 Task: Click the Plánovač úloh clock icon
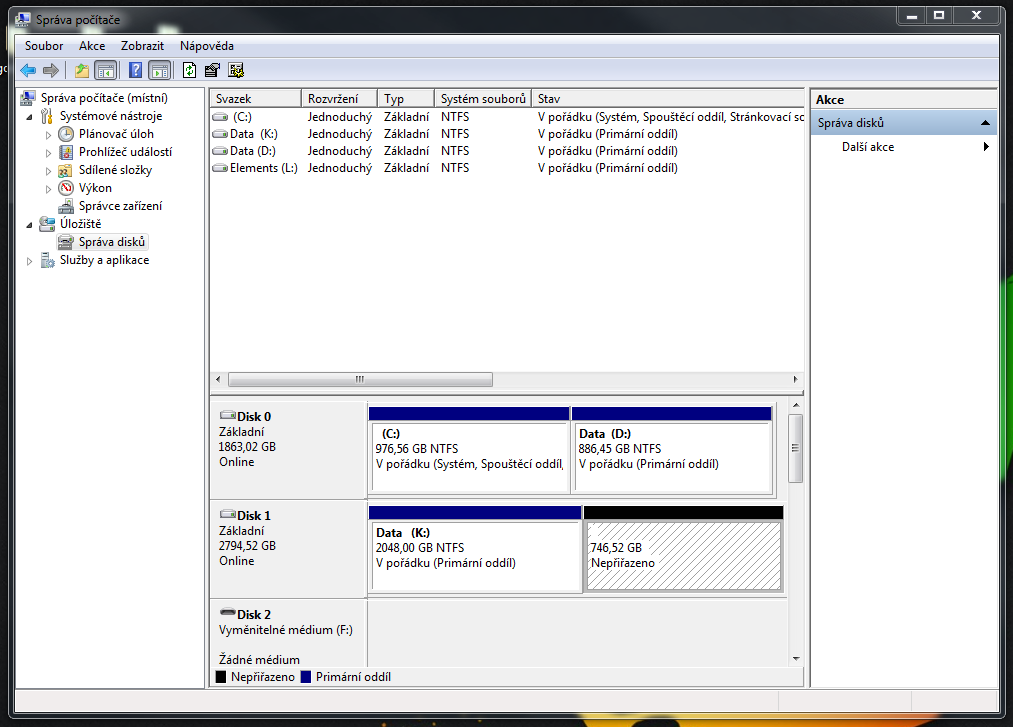(66, 134)
